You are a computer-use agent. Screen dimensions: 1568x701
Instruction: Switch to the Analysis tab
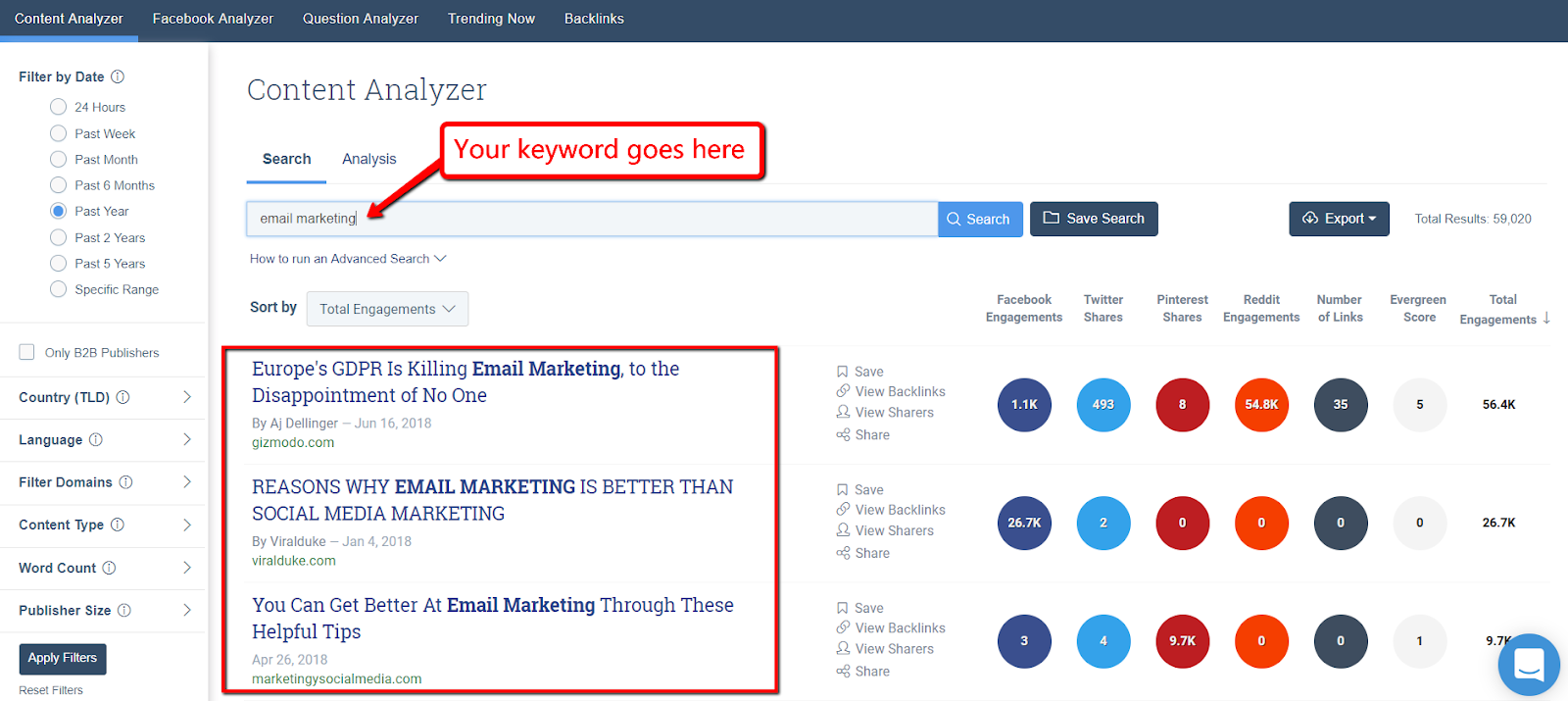369,159
